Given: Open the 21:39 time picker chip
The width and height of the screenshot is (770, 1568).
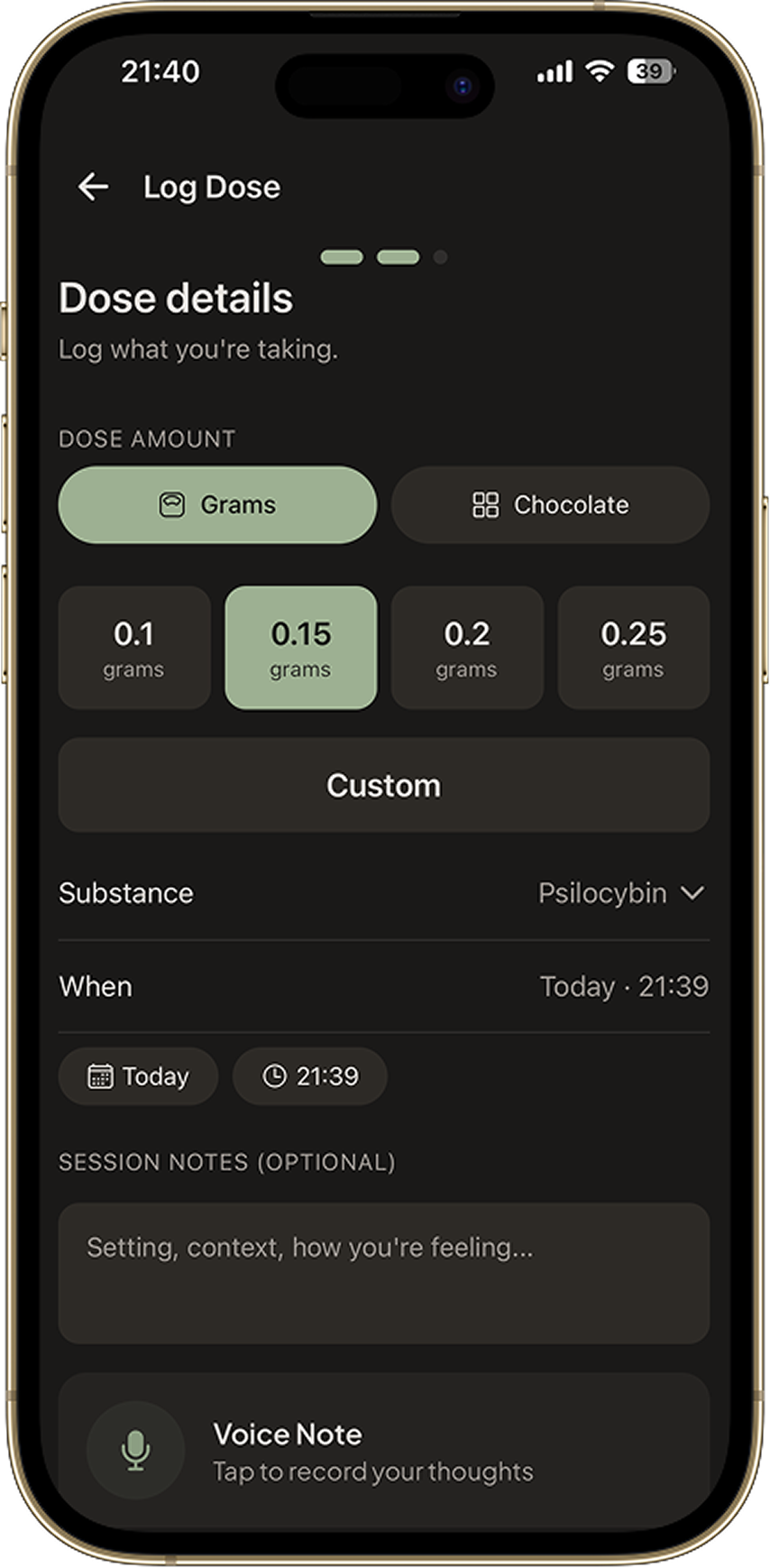Looking at the screenshot, I should tap(310, 1075).
